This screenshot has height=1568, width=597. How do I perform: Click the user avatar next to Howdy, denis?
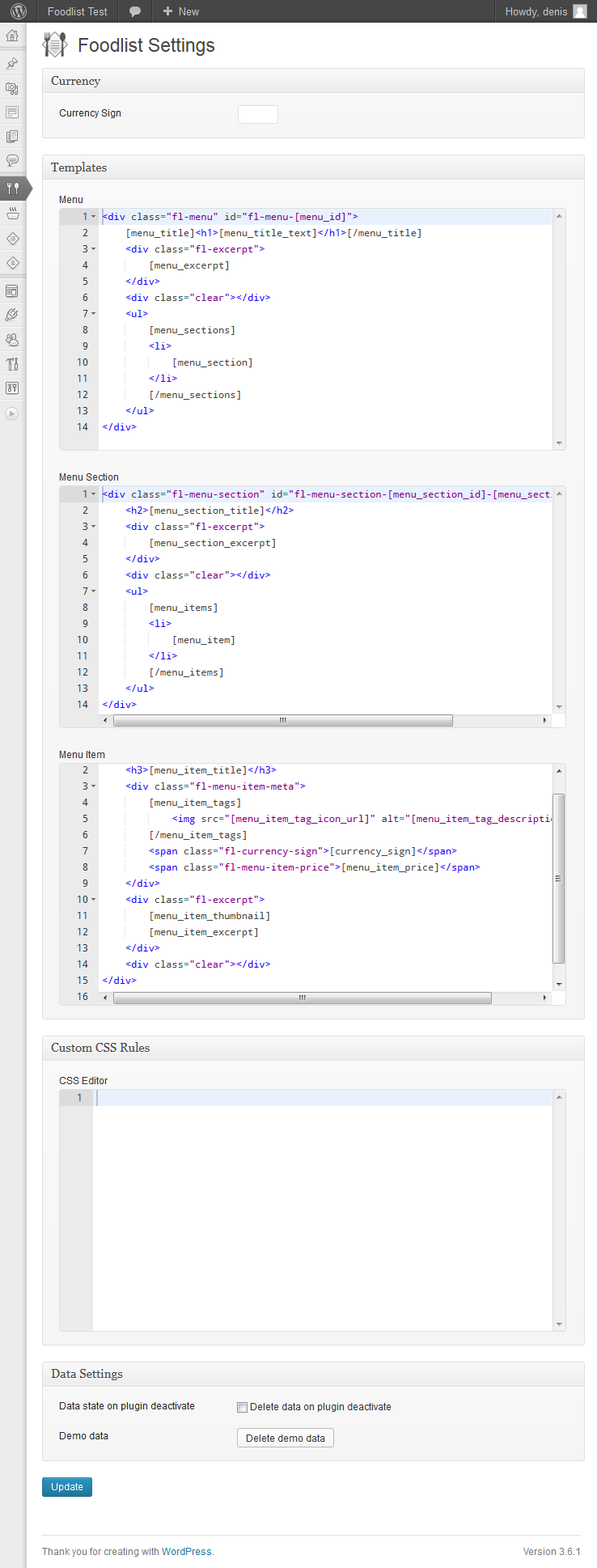point(579,11)
